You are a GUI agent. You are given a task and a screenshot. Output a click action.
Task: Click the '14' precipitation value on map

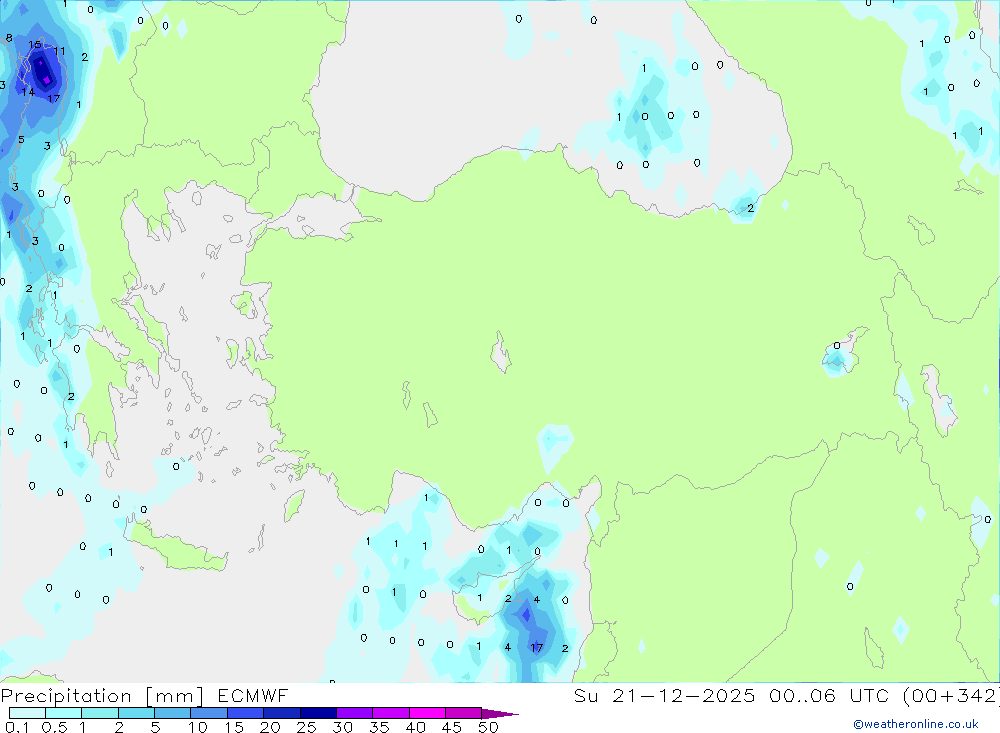(x=28, y=93)
